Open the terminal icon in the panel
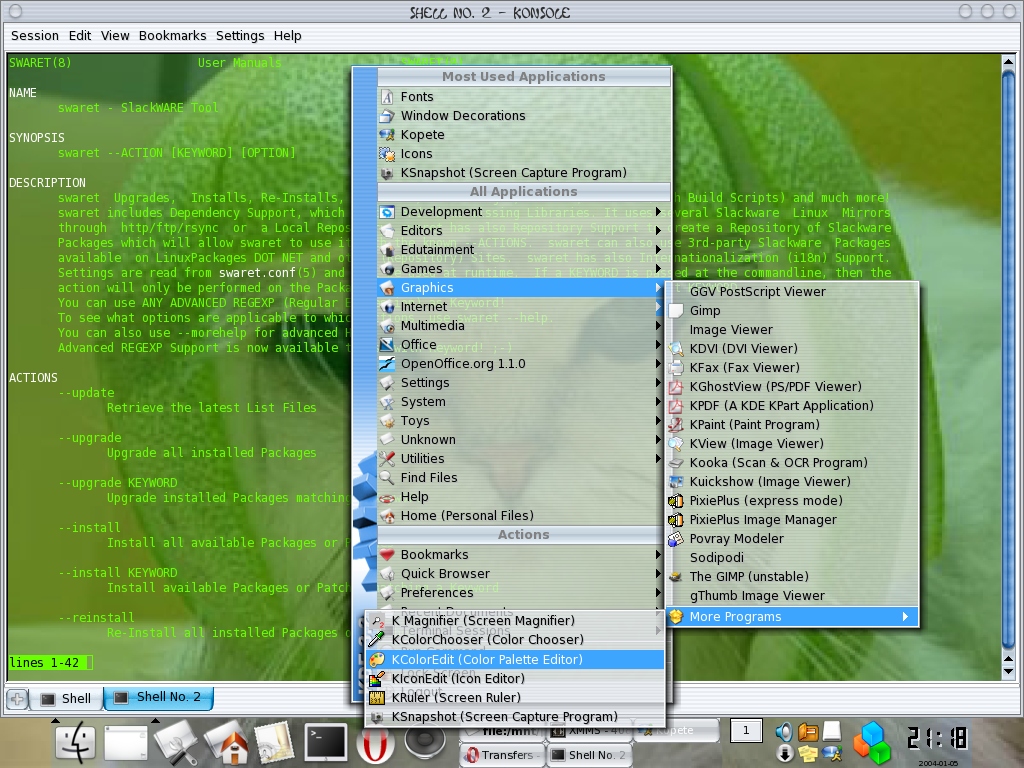 tap(325, 742)
